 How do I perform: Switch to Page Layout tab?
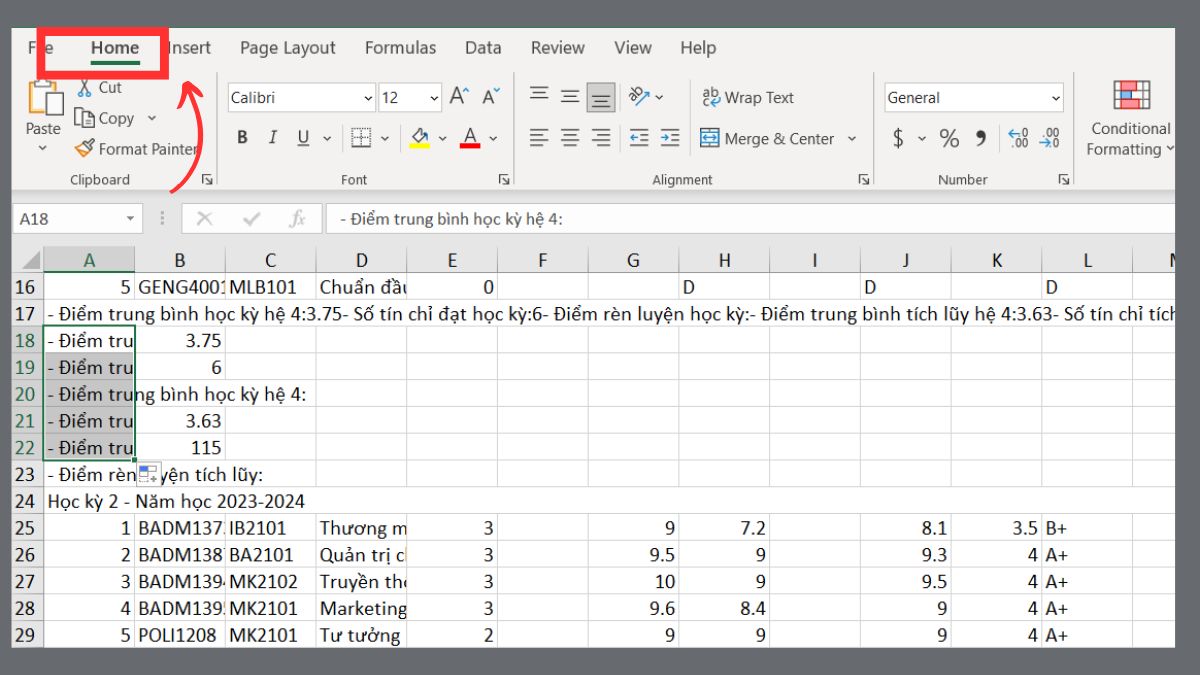click(x=288, y=48)
